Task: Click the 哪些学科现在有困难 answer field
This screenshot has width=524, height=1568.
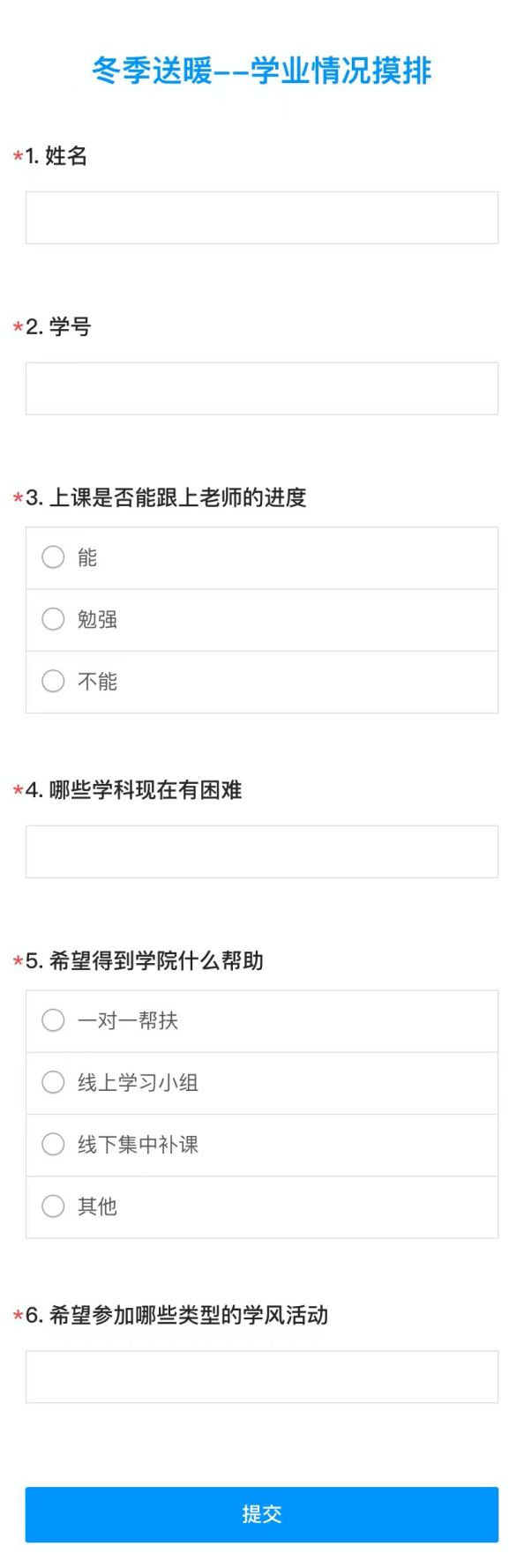Action: 261,852
